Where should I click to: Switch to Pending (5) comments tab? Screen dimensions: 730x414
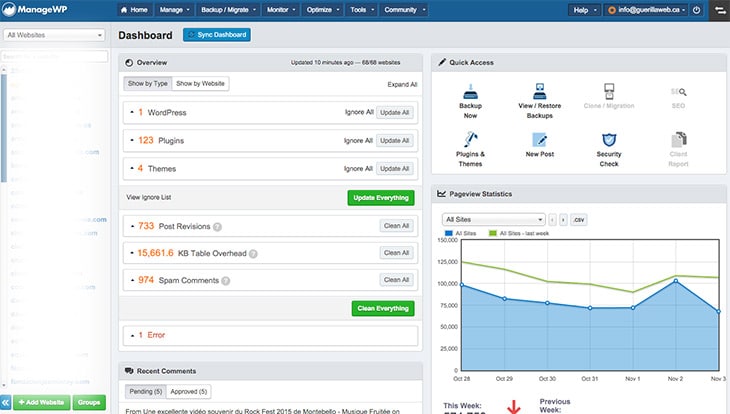tap(146, 392)
